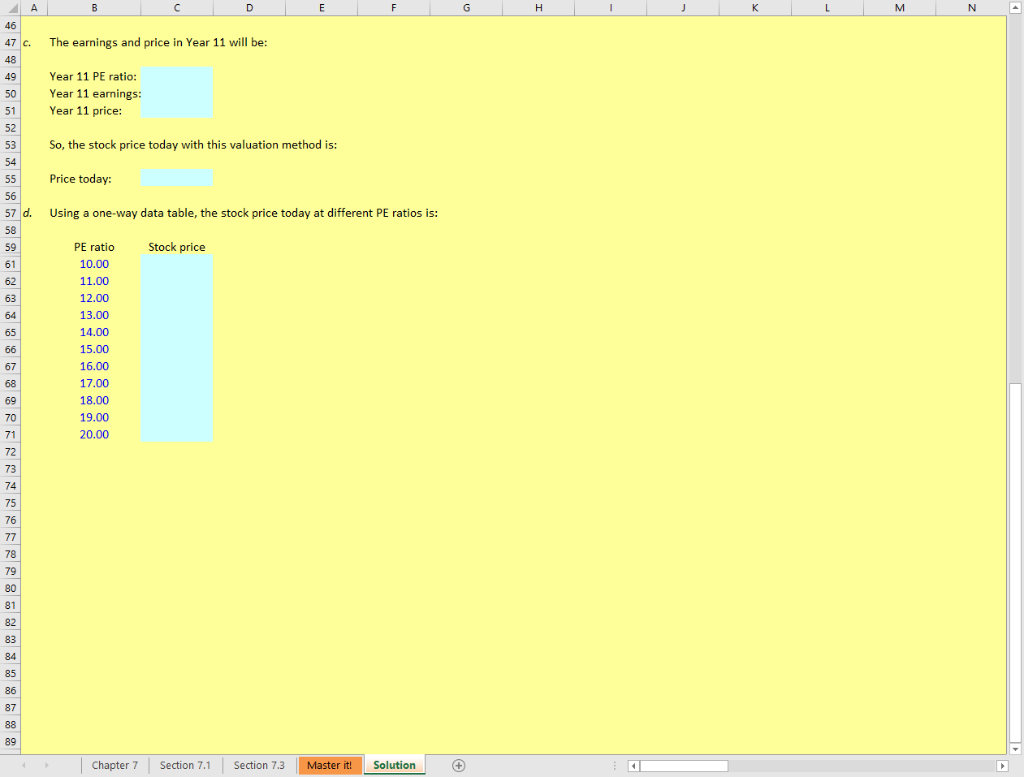Click the 'Year 11 PE ratio:' label
Screen dimensions: 1024x777
point(93,76)
